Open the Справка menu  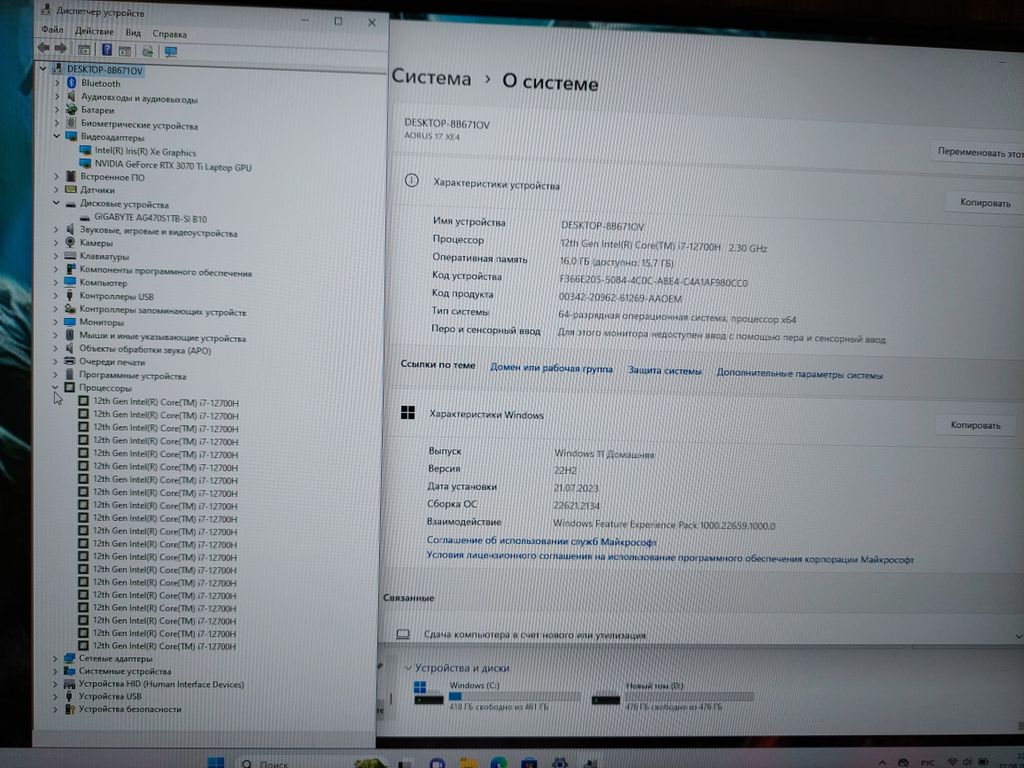[x=170, y=33]
